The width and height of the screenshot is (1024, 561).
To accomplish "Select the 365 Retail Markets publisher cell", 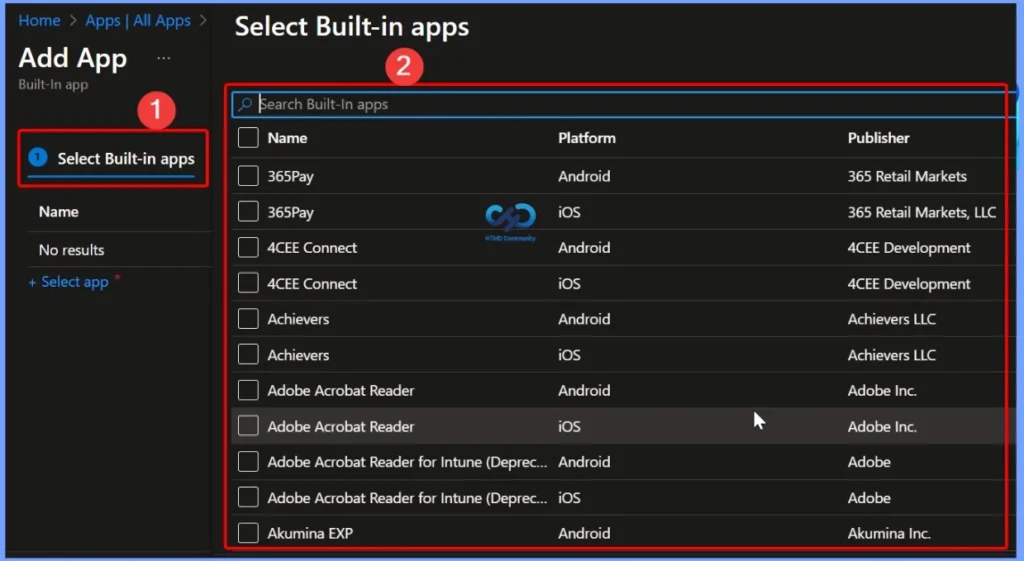I will point(907,176).
